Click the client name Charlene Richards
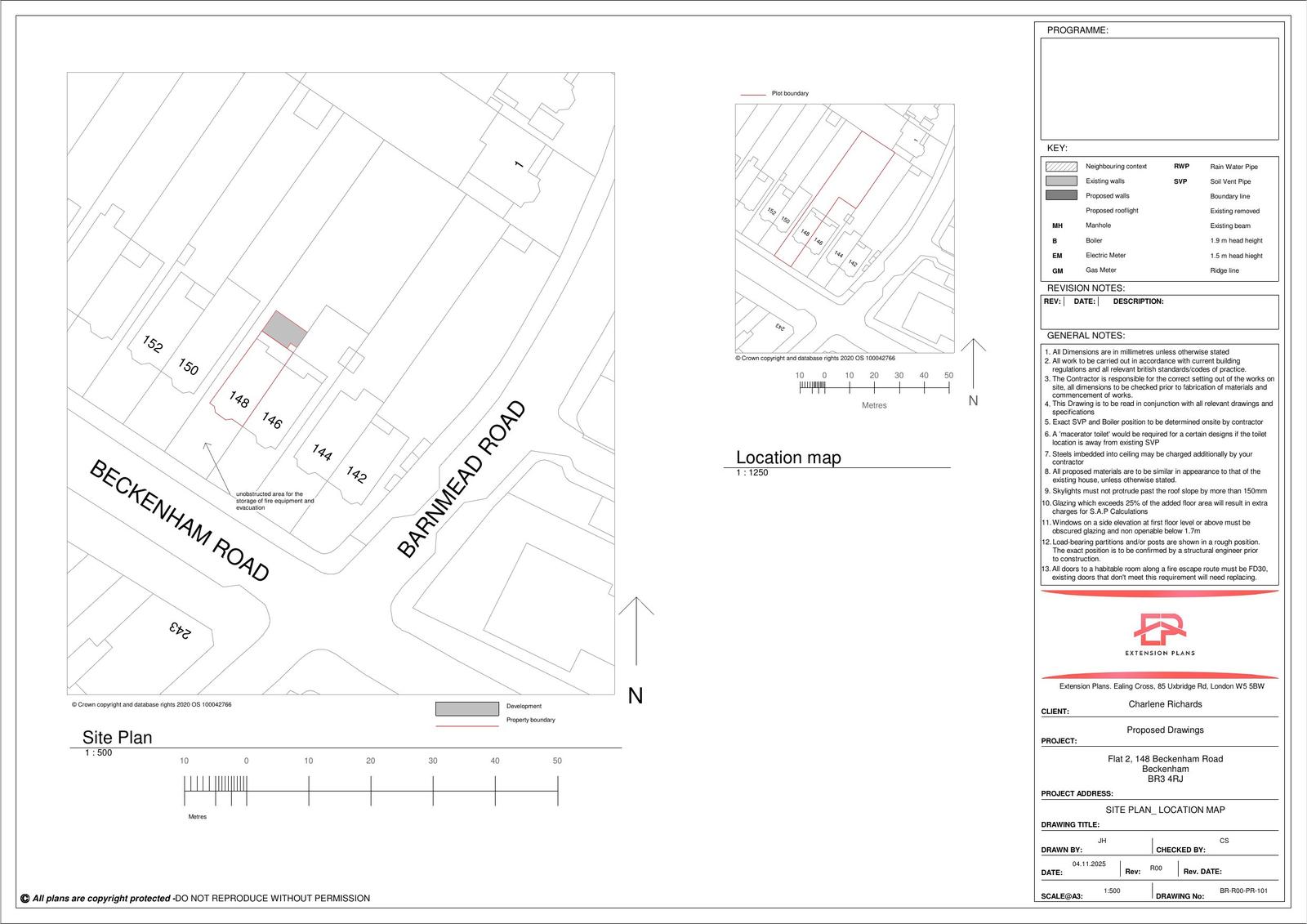 pyautogui.click(x=1165, y=704)
